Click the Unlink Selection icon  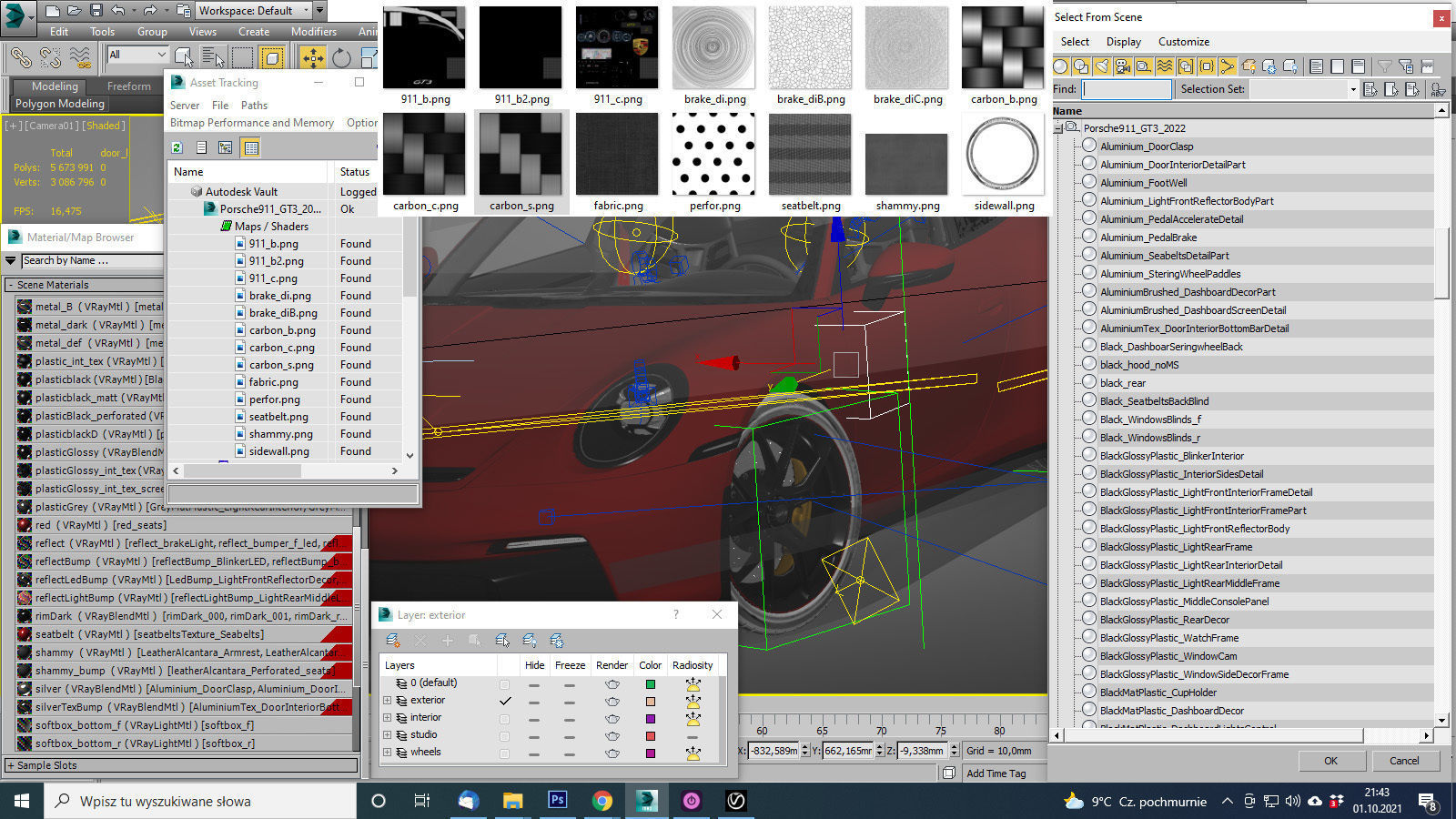pyautogui.click(x=51, y=57)
